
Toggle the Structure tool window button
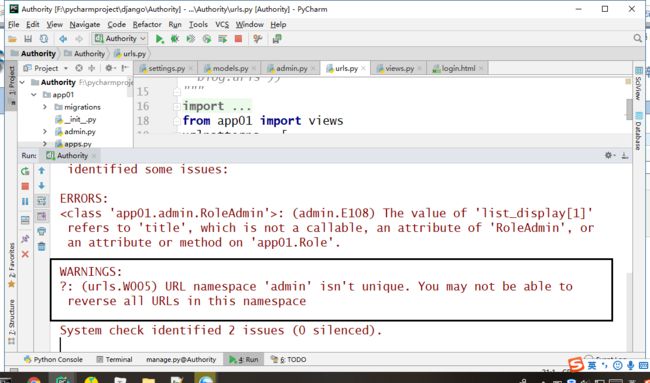coord(12,322)
